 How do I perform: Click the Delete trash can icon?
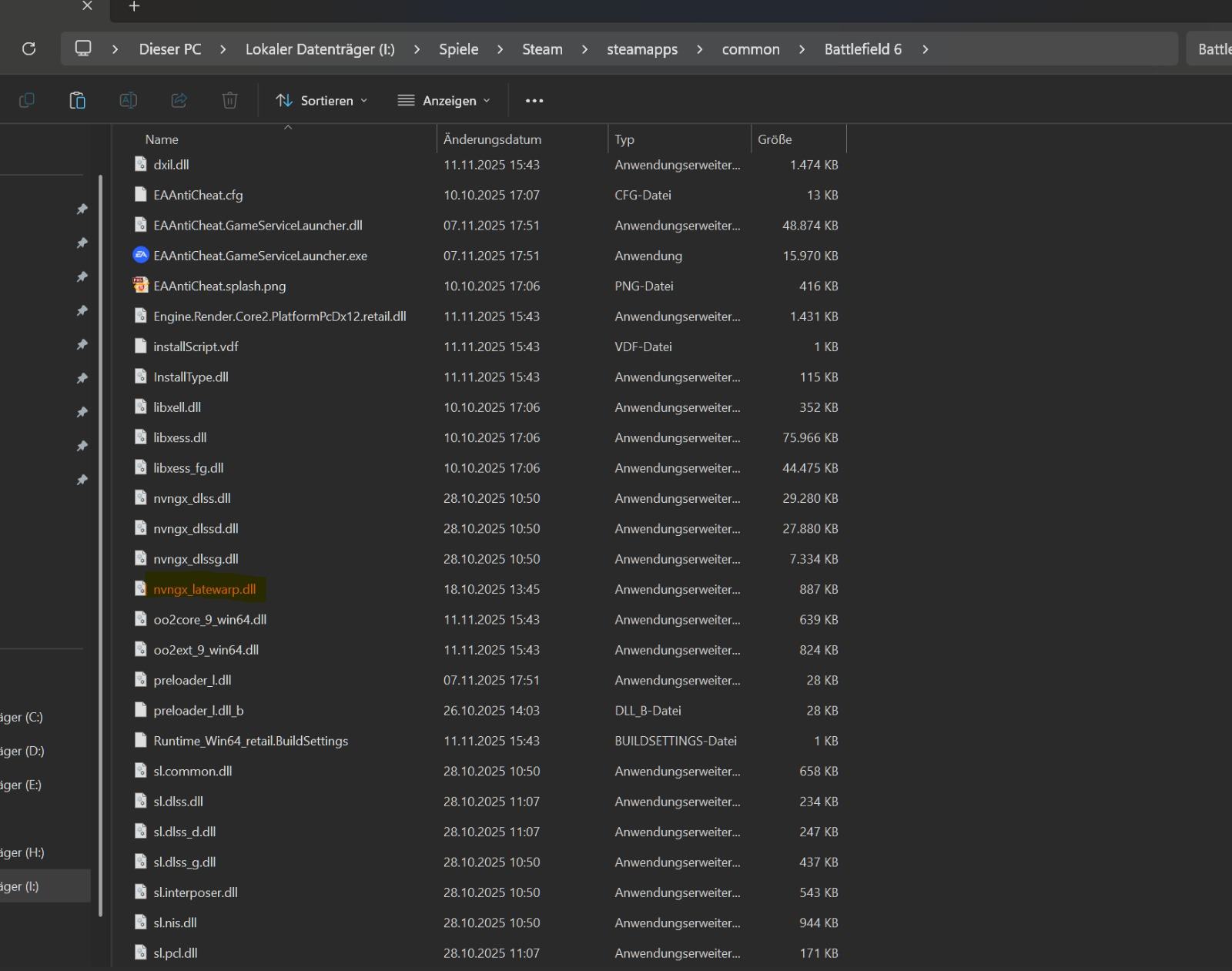point(229,100)
